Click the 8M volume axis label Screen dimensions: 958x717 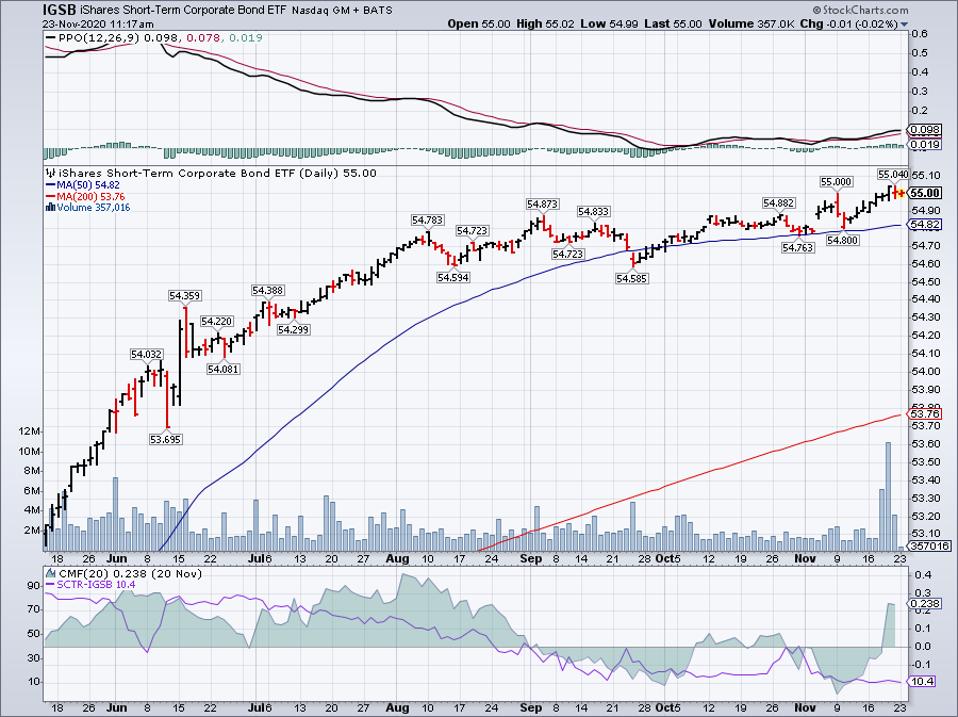point(31,471)
